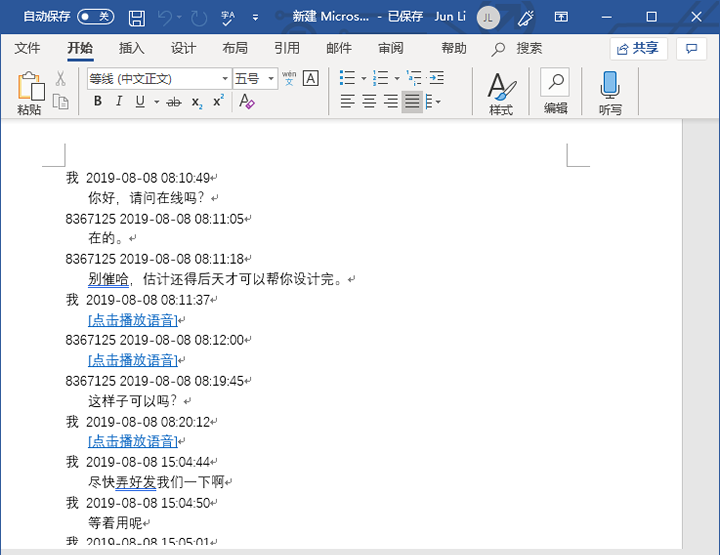Click the bullet list icon
The image size is (720, 555).
pyautogui.click(x=348, y=78)
